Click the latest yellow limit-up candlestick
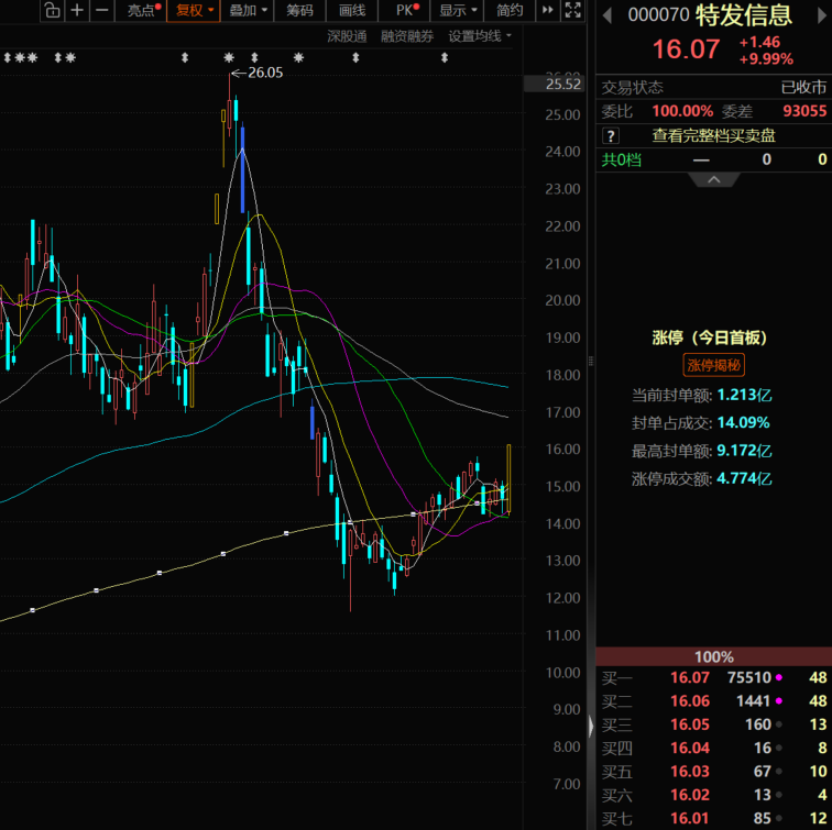The height and width of the screenshot is (830, 832). (x=509, y=478)
